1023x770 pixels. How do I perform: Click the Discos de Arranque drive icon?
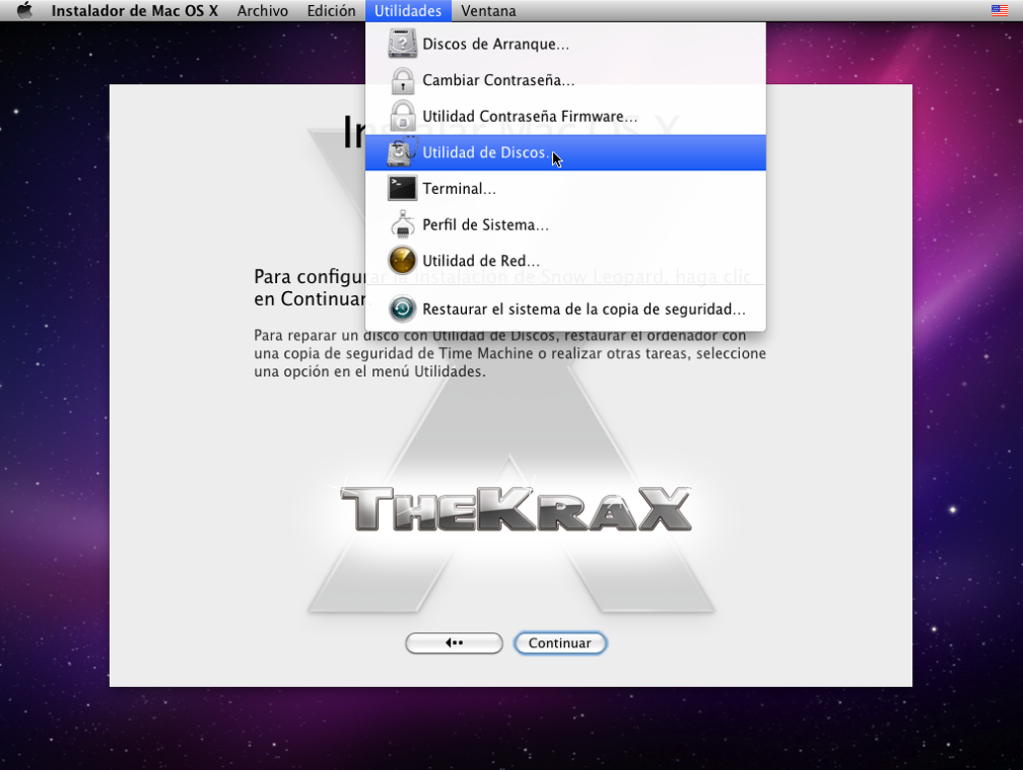(x=402, y=44)
